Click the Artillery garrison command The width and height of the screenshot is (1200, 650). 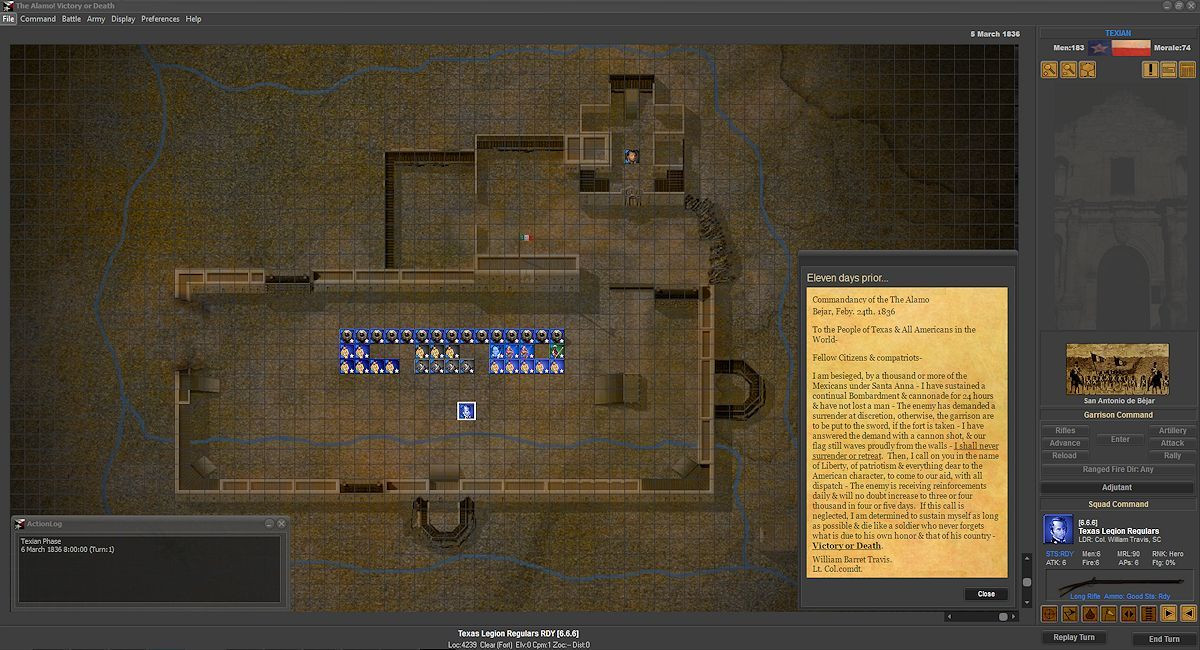[x=1172, y=431]
